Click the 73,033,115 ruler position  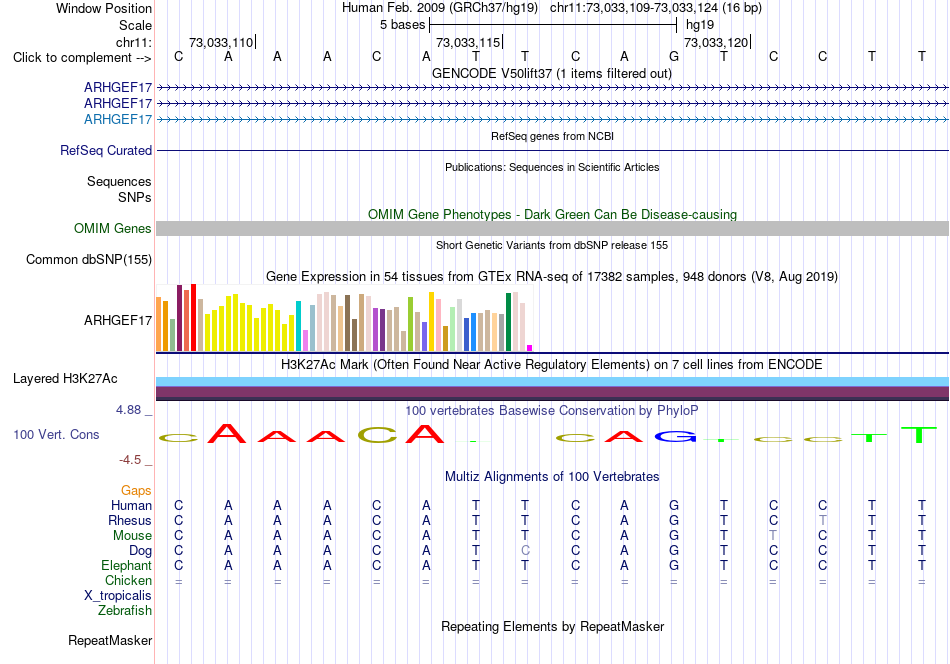tap(468, 42)
